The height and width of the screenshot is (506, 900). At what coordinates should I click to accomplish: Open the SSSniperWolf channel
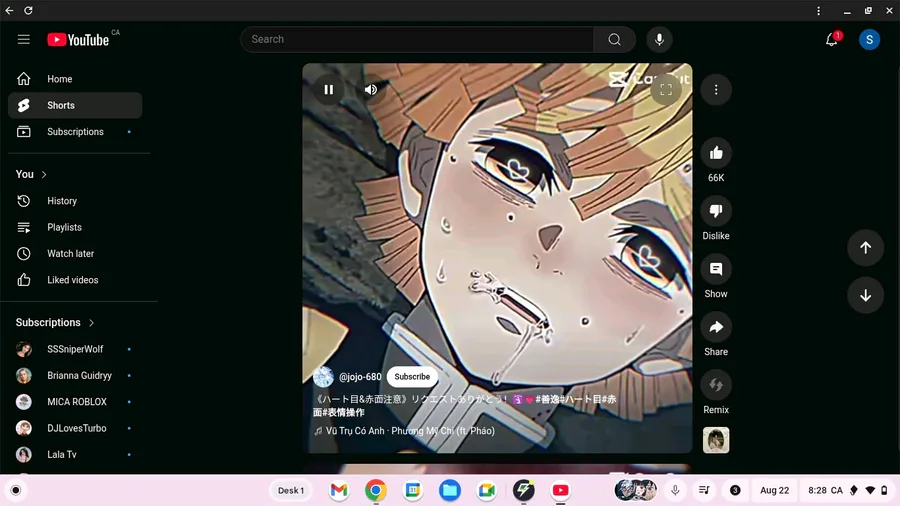point(75,349)
